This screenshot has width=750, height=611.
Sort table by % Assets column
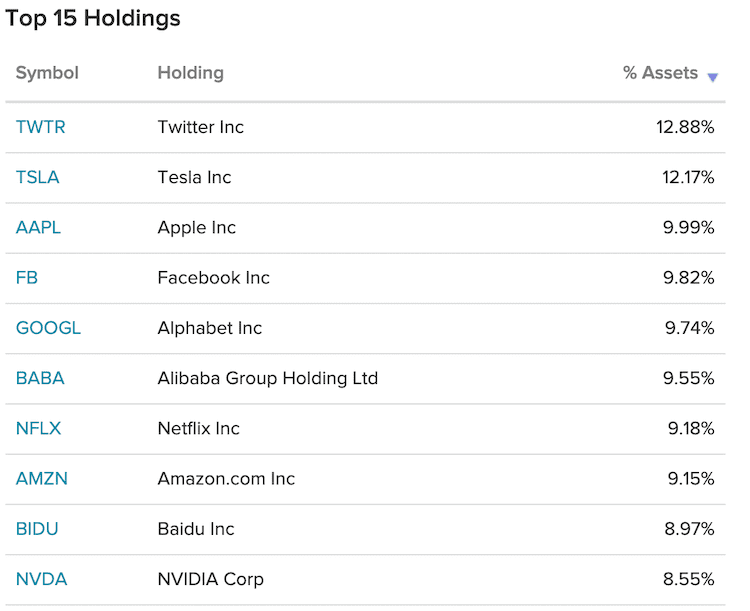pyautogui.click(x=660, y=73)
